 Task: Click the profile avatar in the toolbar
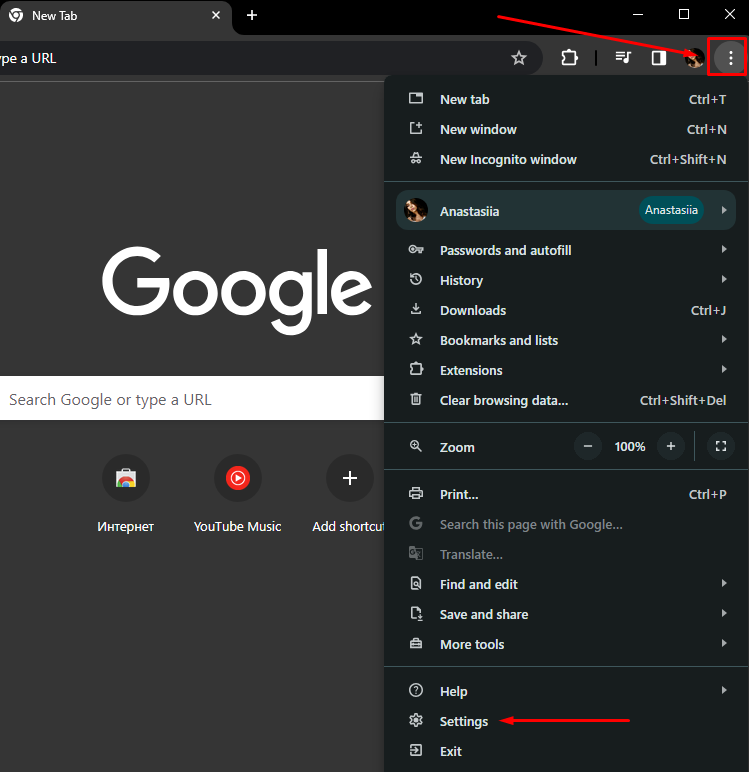(694, 58)
